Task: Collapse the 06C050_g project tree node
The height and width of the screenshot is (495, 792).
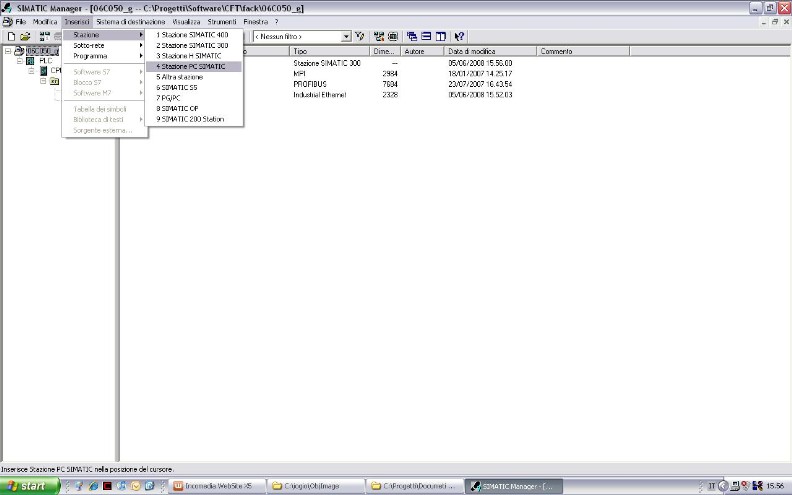Action: coord(8,51)
